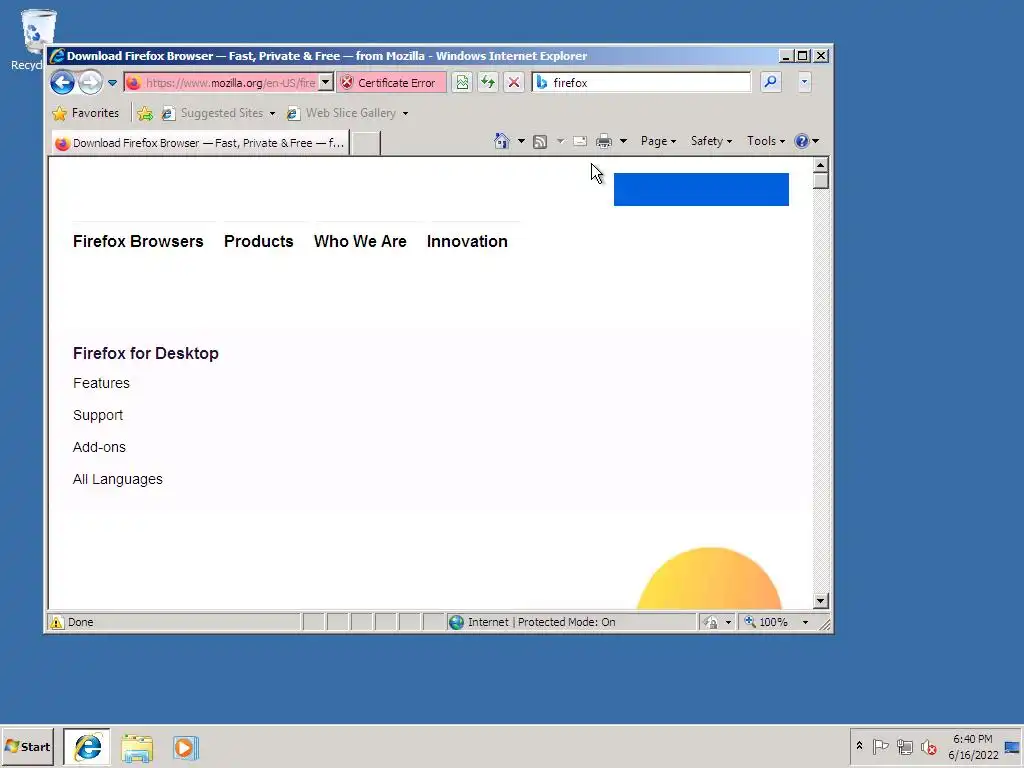Screen dimensions: 1024x768
Task: Open the Page menu
Action: [x=658, y=141]
